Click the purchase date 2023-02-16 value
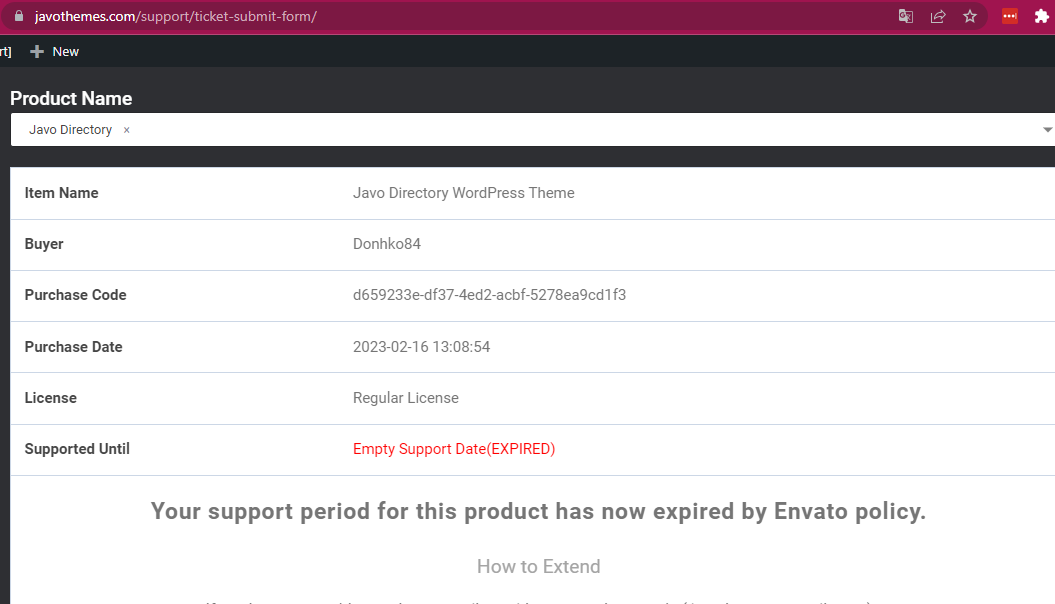1055x604 pixels. (x=421, y=347)
